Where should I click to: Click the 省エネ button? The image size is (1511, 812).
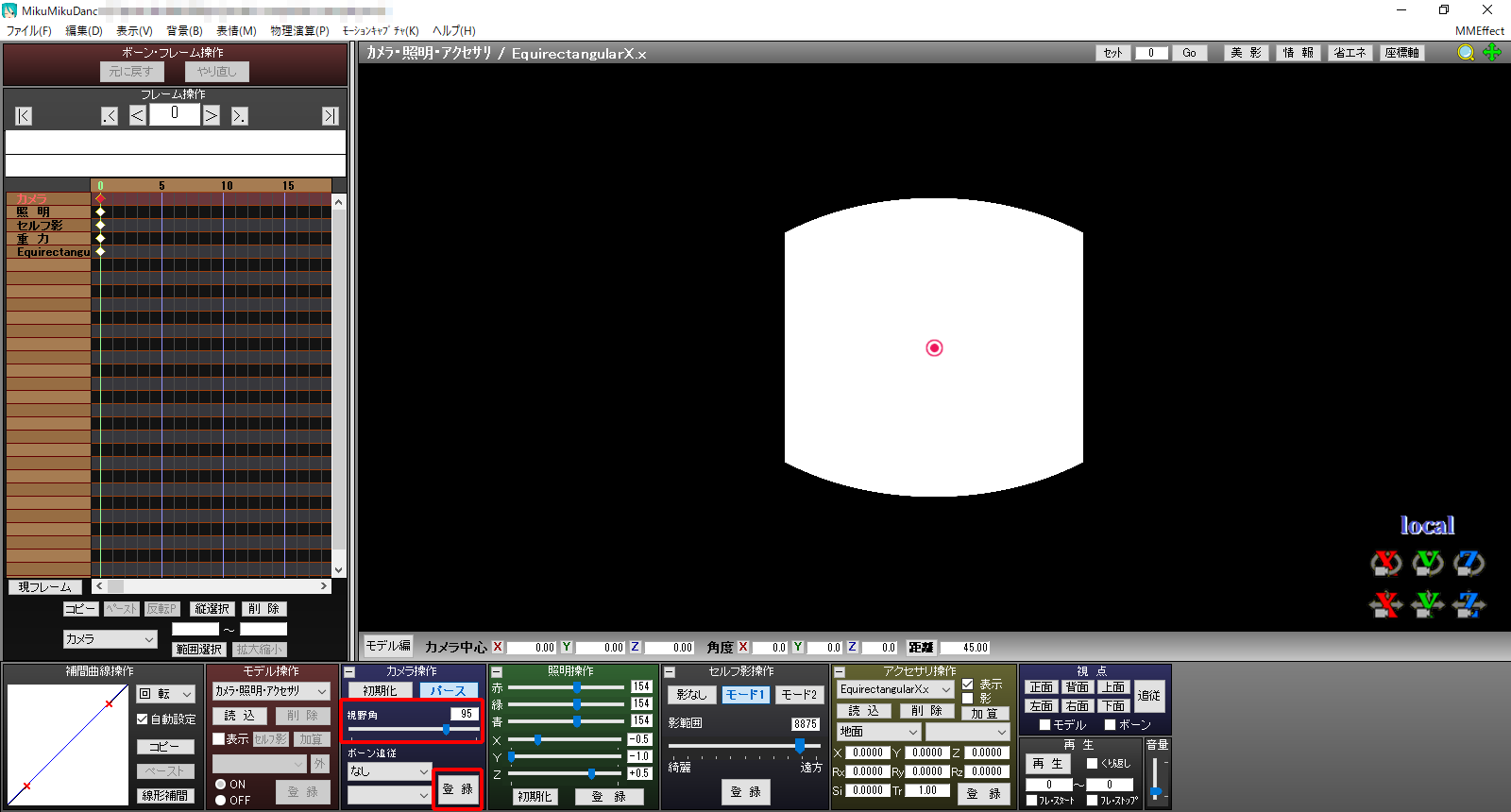(1350, 53)
